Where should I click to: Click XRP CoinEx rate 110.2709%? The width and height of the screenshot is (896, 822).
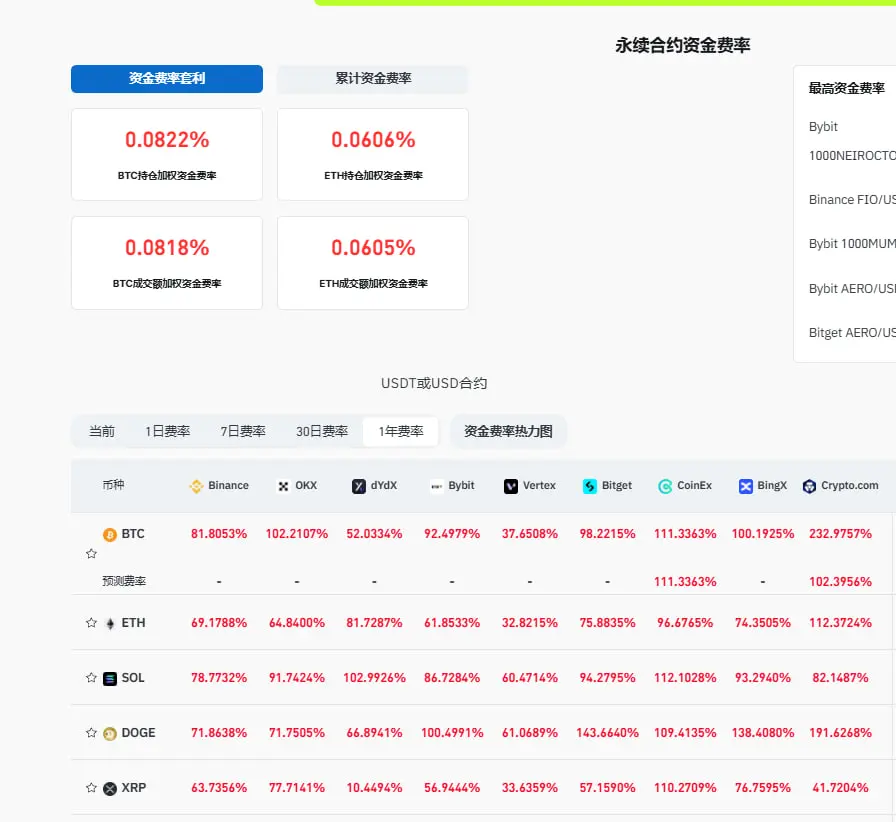point(685,788)
